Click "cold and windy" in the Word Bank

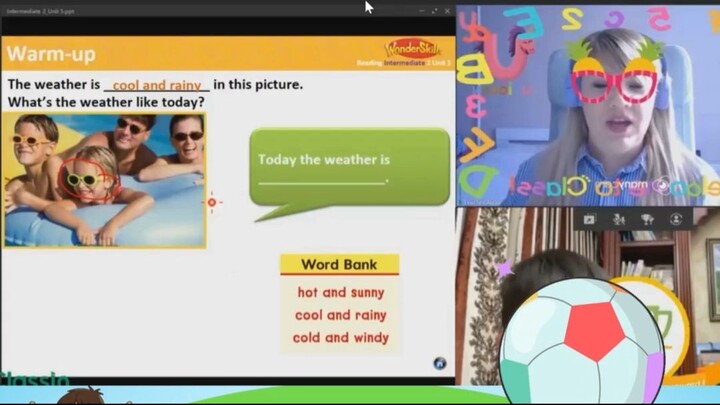341,338
